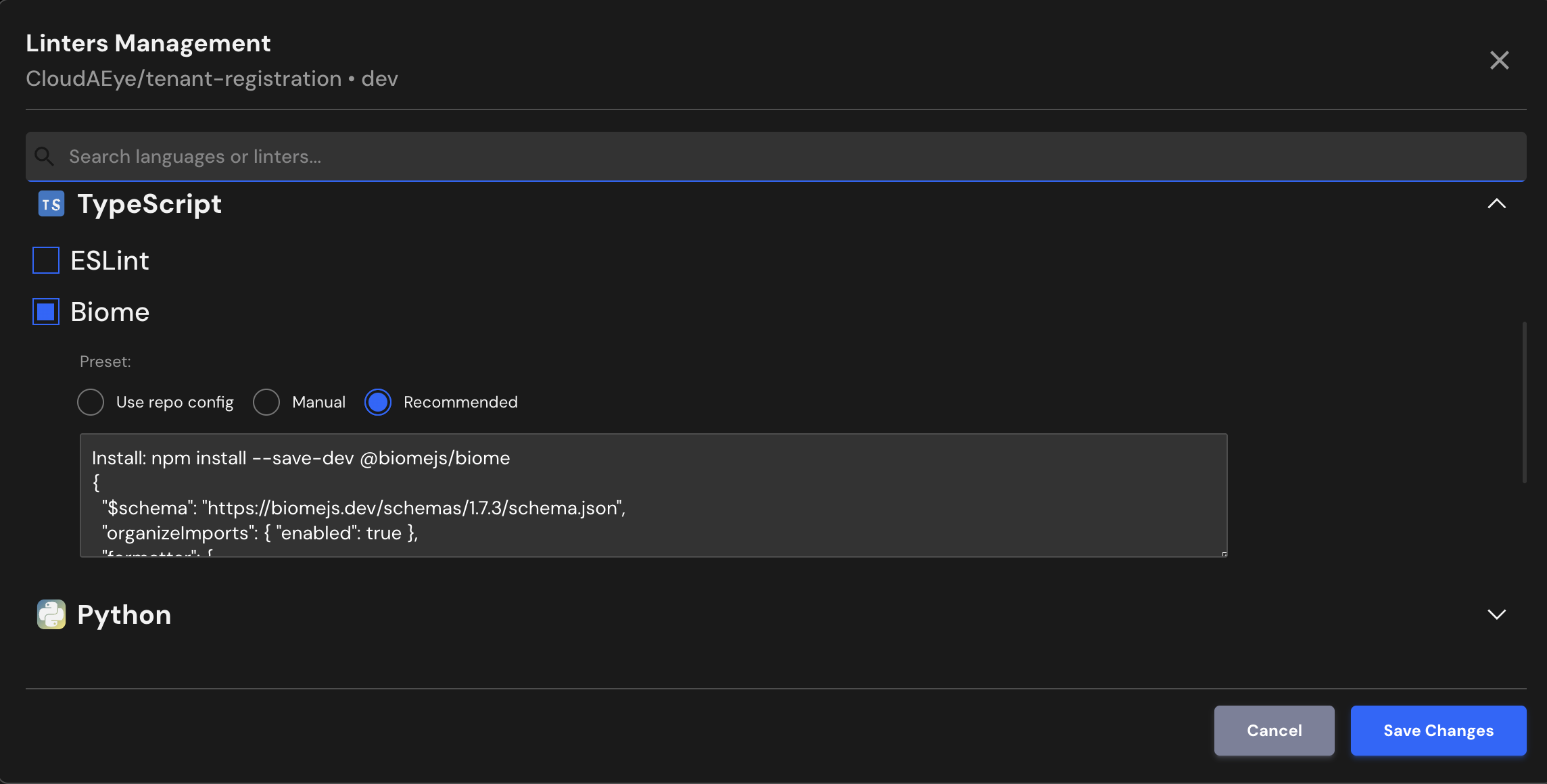Select the Recommended preset radio button
Screen dimensions: 1547x784
378,402
